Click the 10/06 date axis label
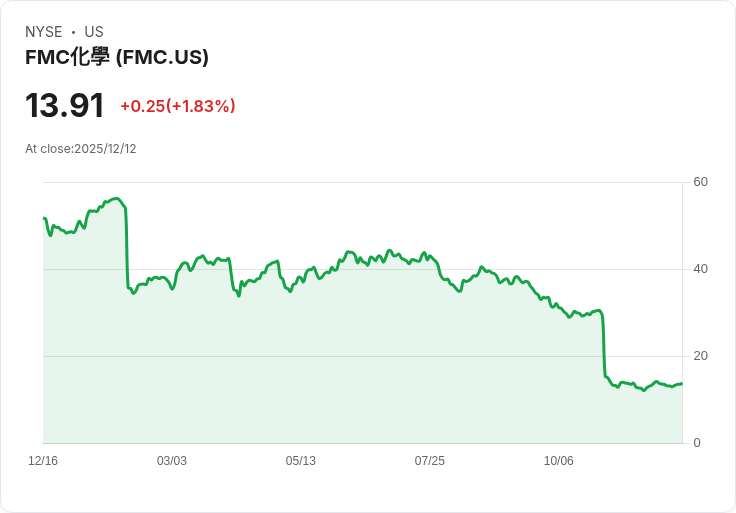The image size is (736, 513). tap(559, 461)
